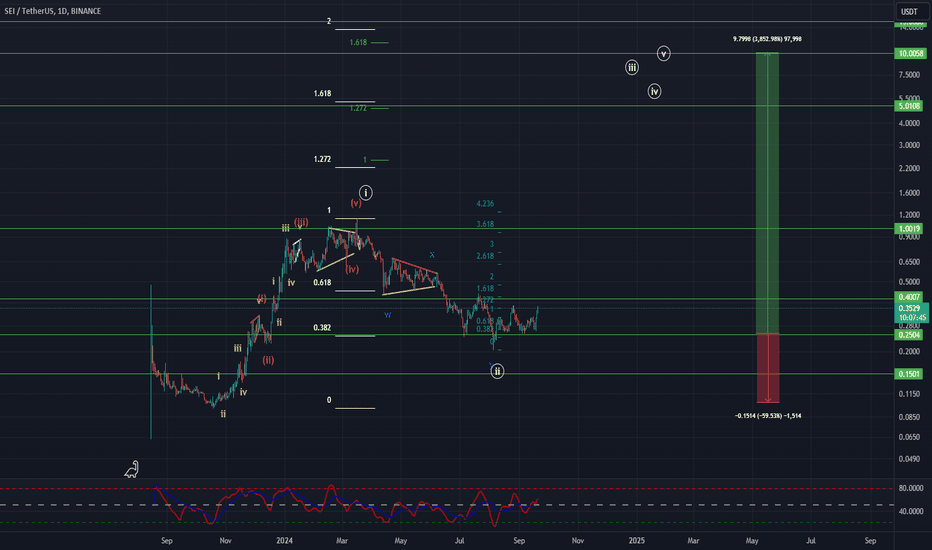The height and width of the screenshot is (550, 932).
Task: Click the teal 3.618 extension label
Action: [485, 224]
